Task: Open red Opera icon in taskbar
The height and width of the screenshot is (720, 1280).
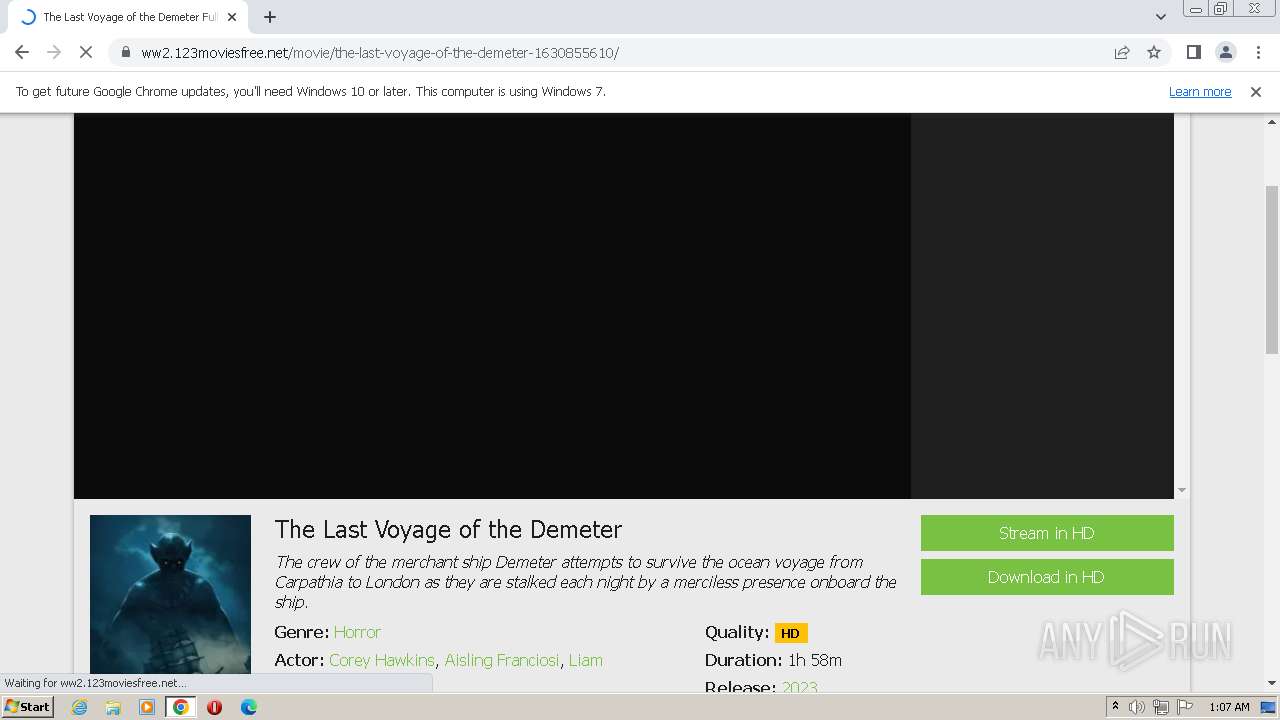Action: [x=214, y=707]
